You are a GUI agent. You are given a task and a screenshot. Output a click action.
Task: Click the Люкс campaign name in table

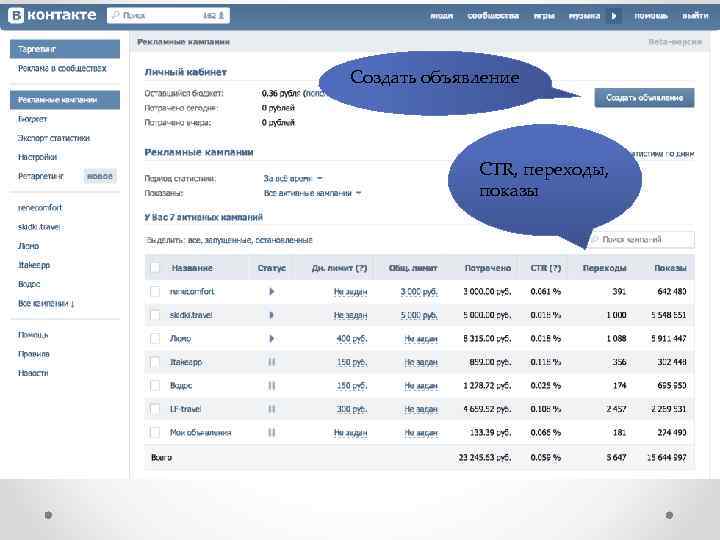click(180, 339)
